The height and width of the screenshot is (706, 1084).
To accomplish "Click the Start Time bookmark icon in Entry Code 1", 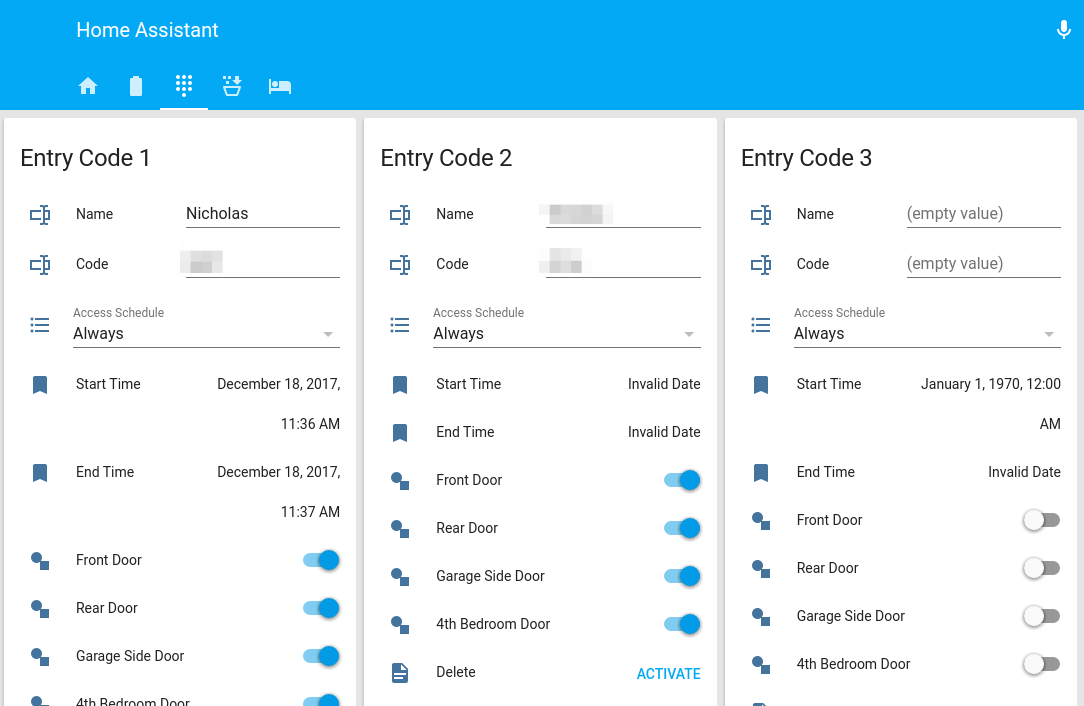I will (40, 384).
